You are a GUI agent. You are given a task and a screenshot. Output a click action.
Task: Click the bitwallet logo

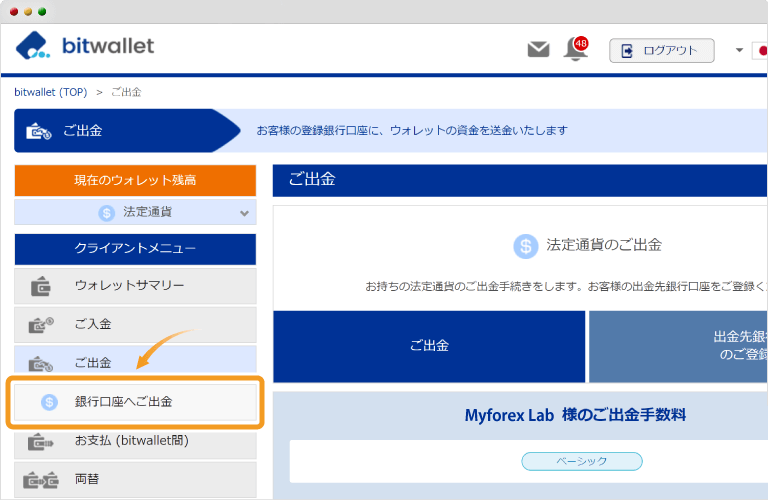[x=85, y=46]
